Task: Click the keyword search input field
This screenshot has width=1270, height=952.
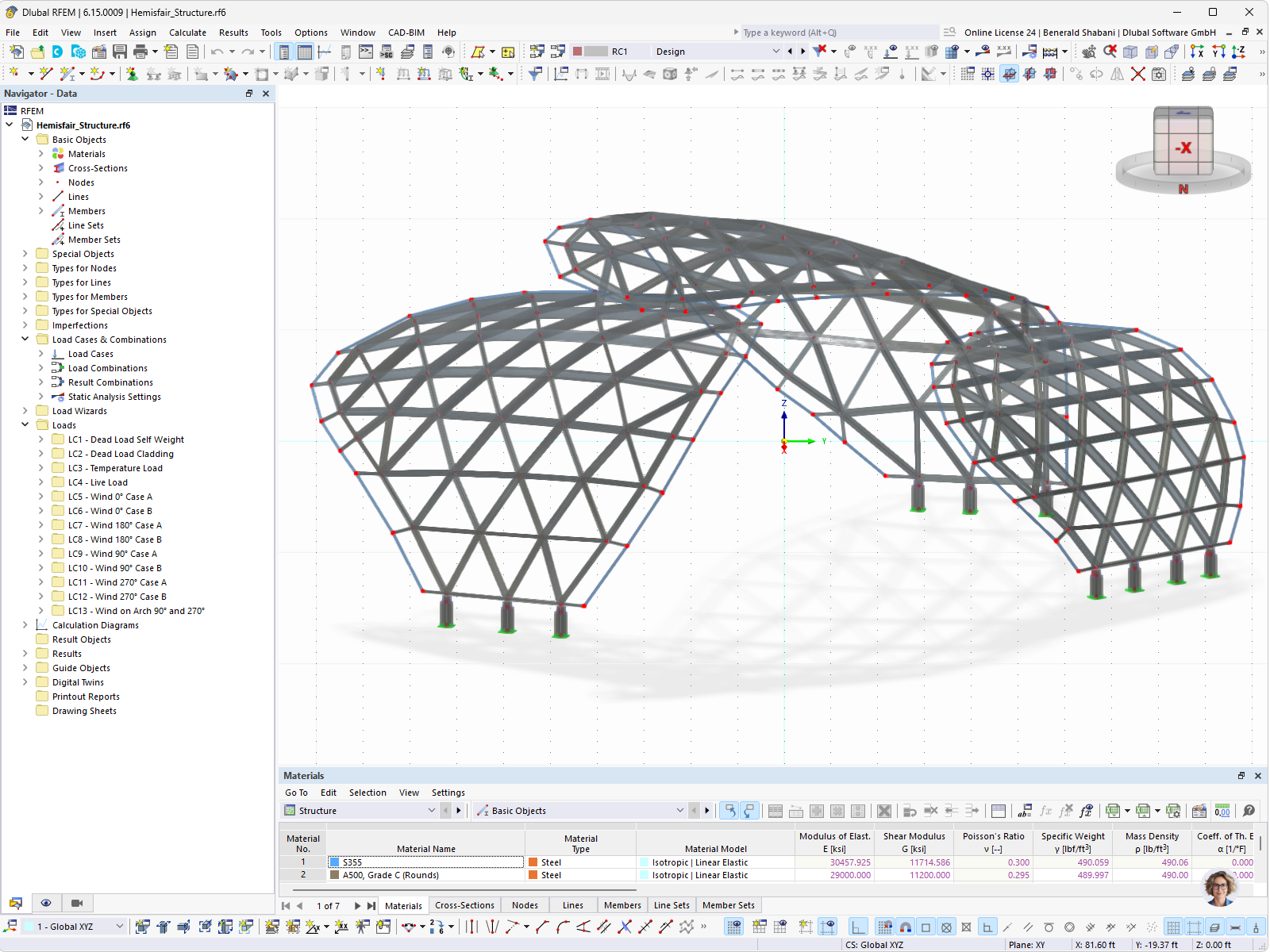Action: click(x=838, y=33)
